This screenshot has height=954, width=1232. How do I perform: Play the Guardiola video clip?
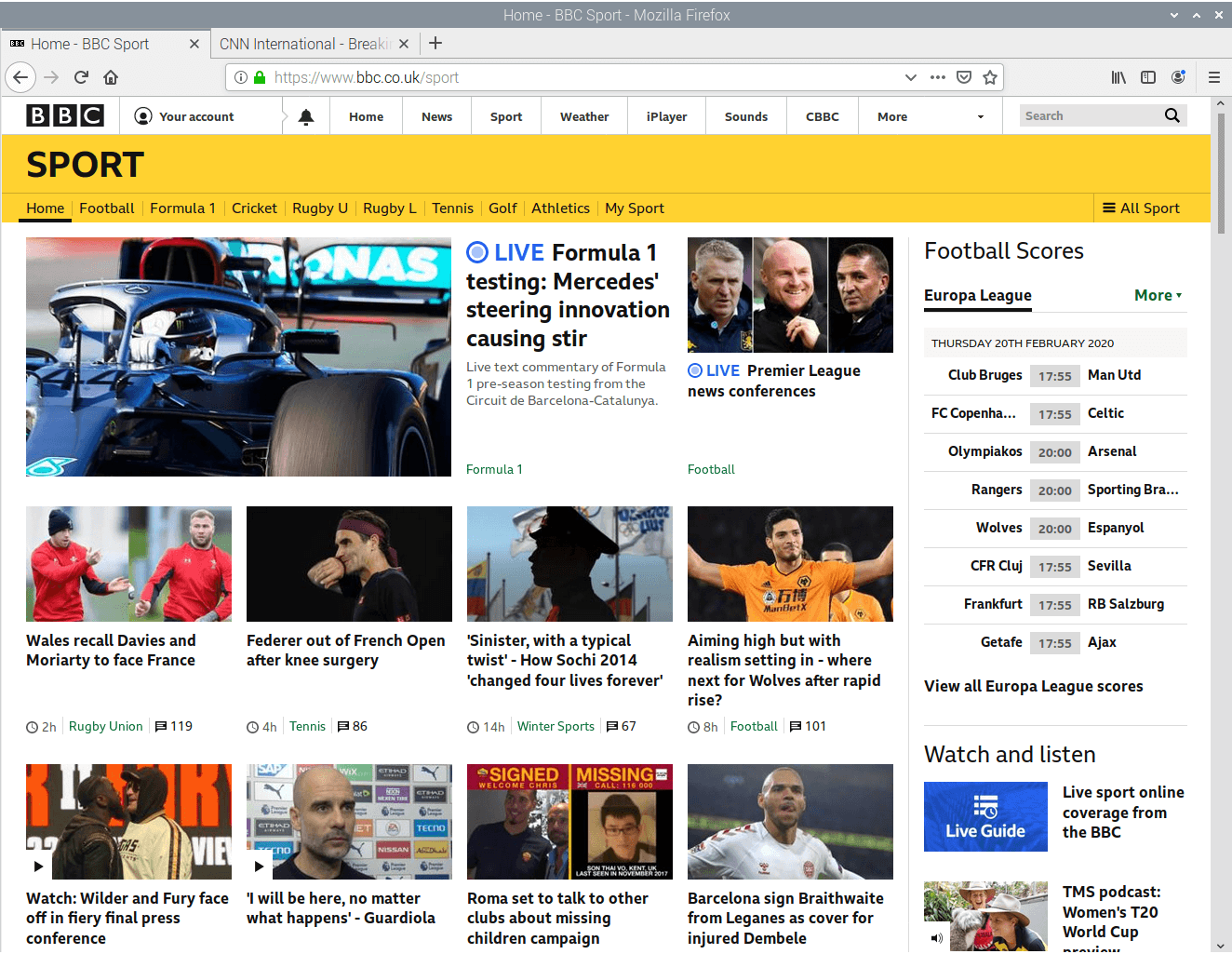tap(259, 867)
